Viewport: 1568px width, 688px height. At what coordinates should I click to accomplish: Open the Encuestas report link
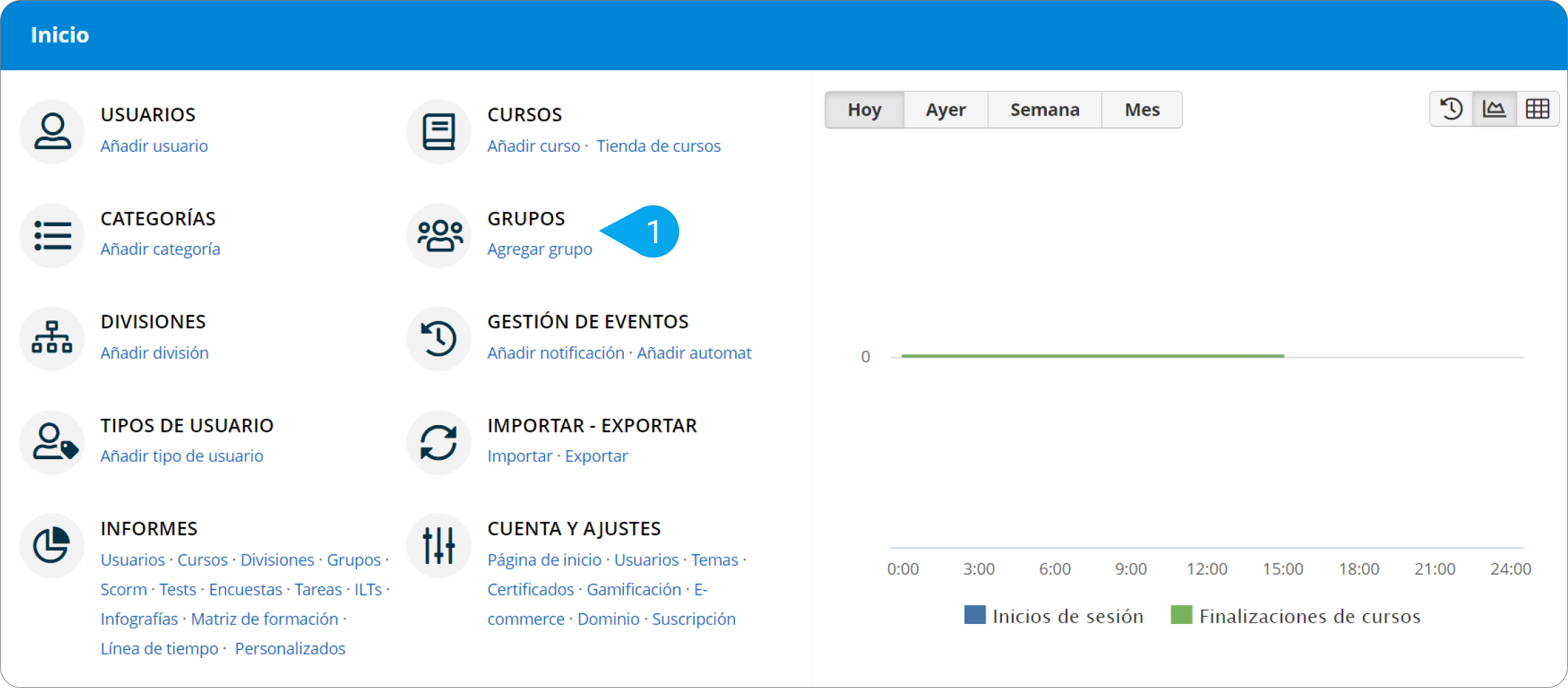(246, 589)
